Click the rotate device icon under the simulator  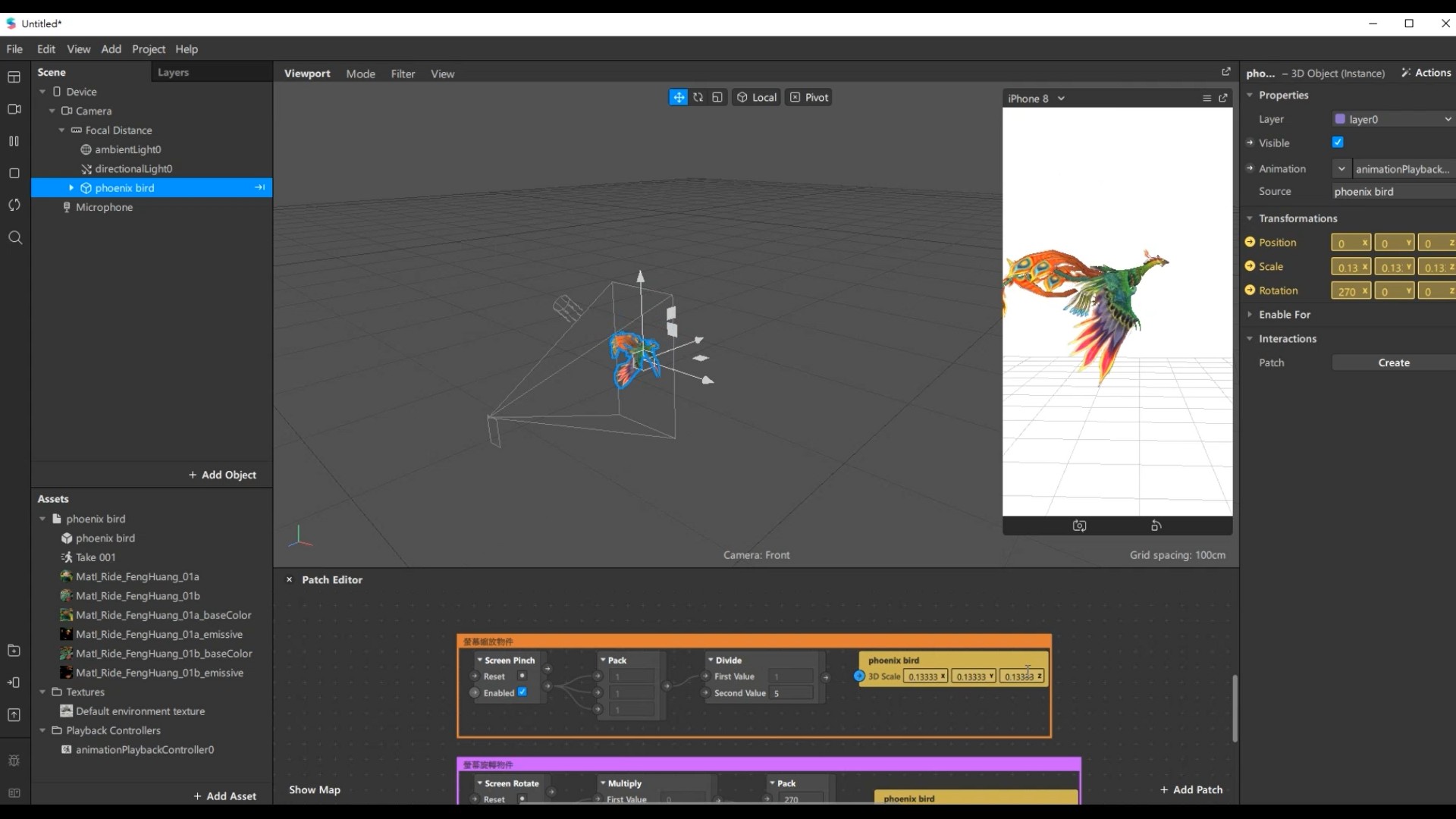pyautogui.click(x=1156, y=526)
